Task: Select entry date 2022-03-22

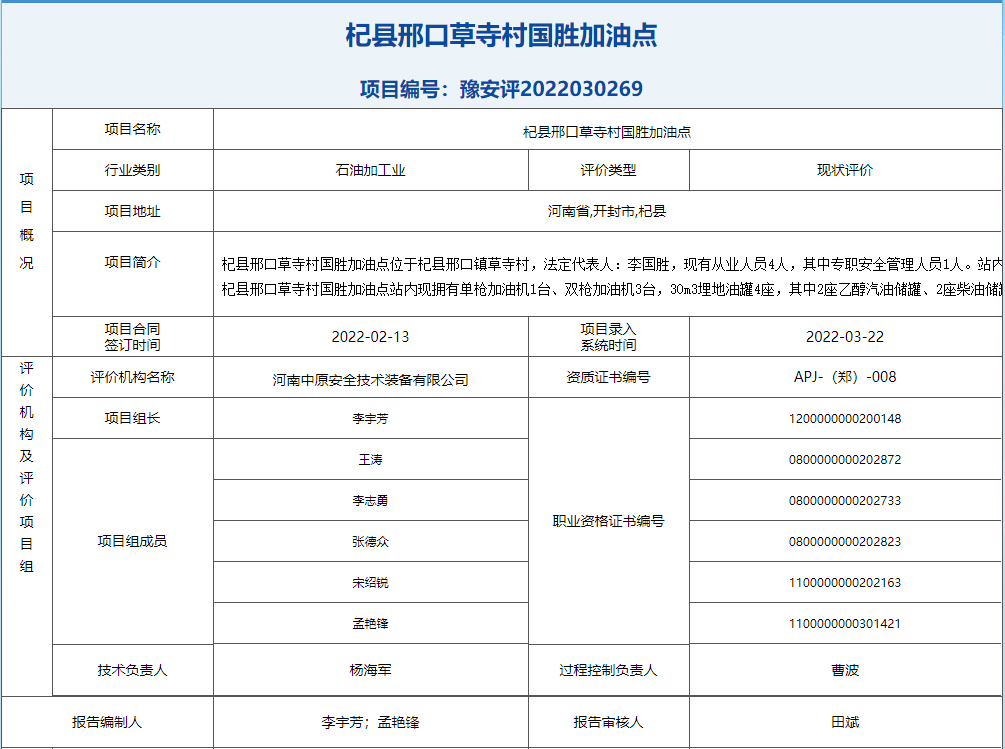Action: [x=845, y=337]
